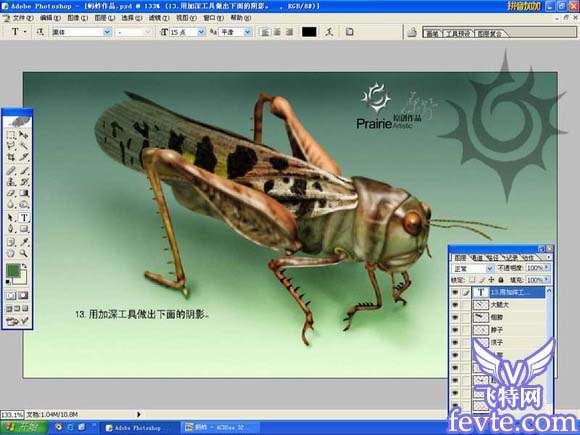Click the zoom percentage field in status bar

tap(12, 414)
